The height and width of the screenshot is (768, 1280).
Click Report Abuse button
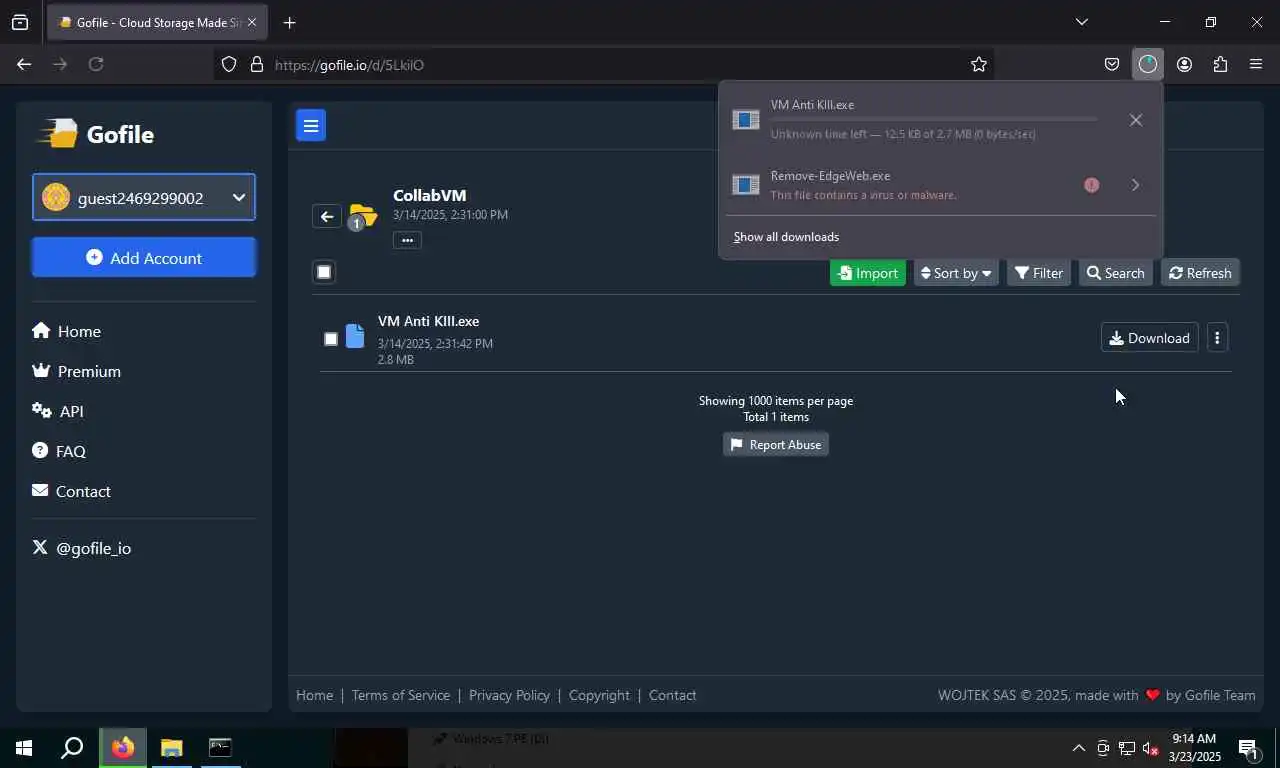(x=776, y=445)
